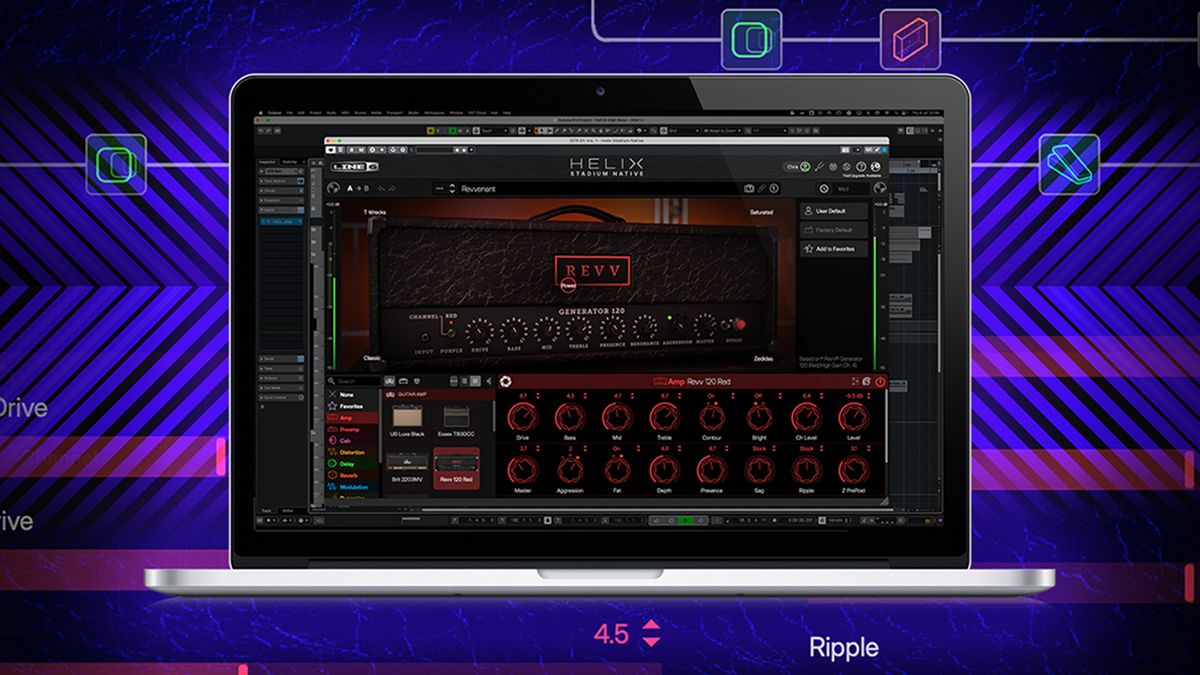Click the undo arrow in Helix preset bar
Image resolution: width=1200 pixels, height=675 pixels.
click(382, 188)
